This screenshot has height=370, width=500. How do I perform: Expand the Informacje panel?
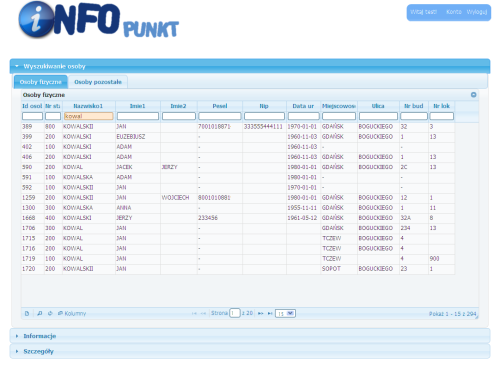[250, 336]
